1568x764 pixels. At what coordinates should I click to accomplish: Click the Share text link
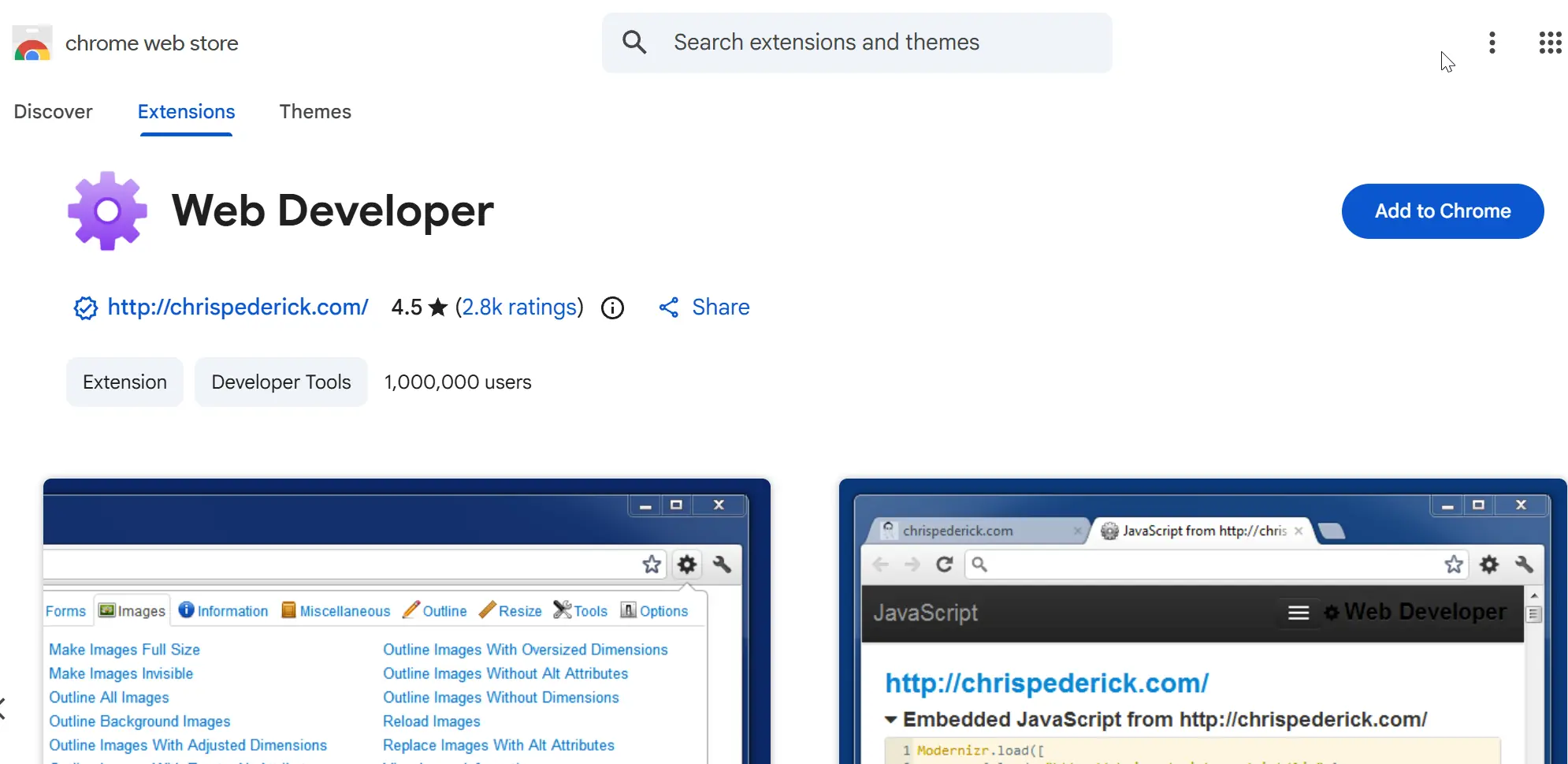click(720, 307)
